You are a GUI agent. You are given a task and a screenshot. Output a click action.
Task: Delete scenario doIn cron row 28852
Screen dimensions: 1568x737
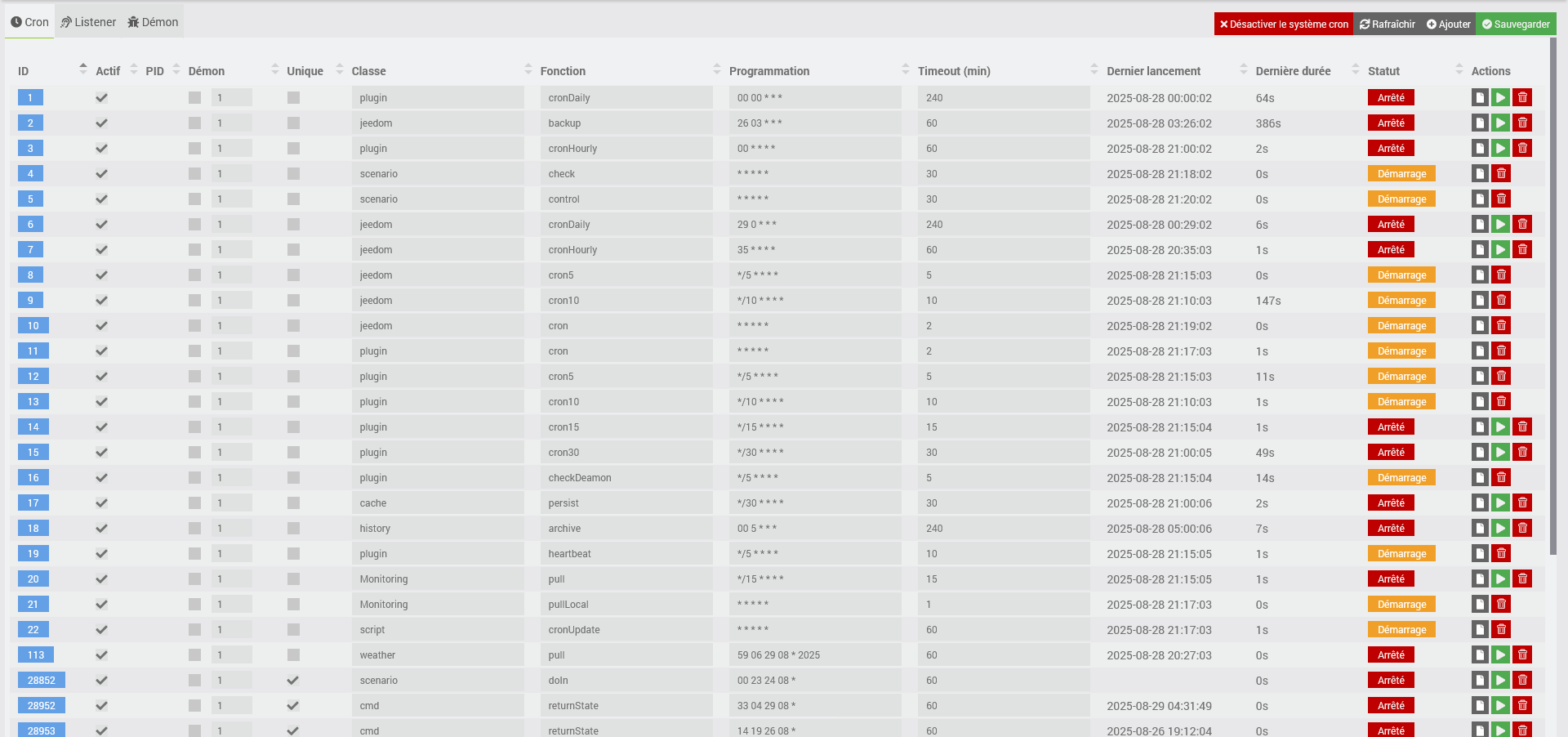[x=1522, y=681]
